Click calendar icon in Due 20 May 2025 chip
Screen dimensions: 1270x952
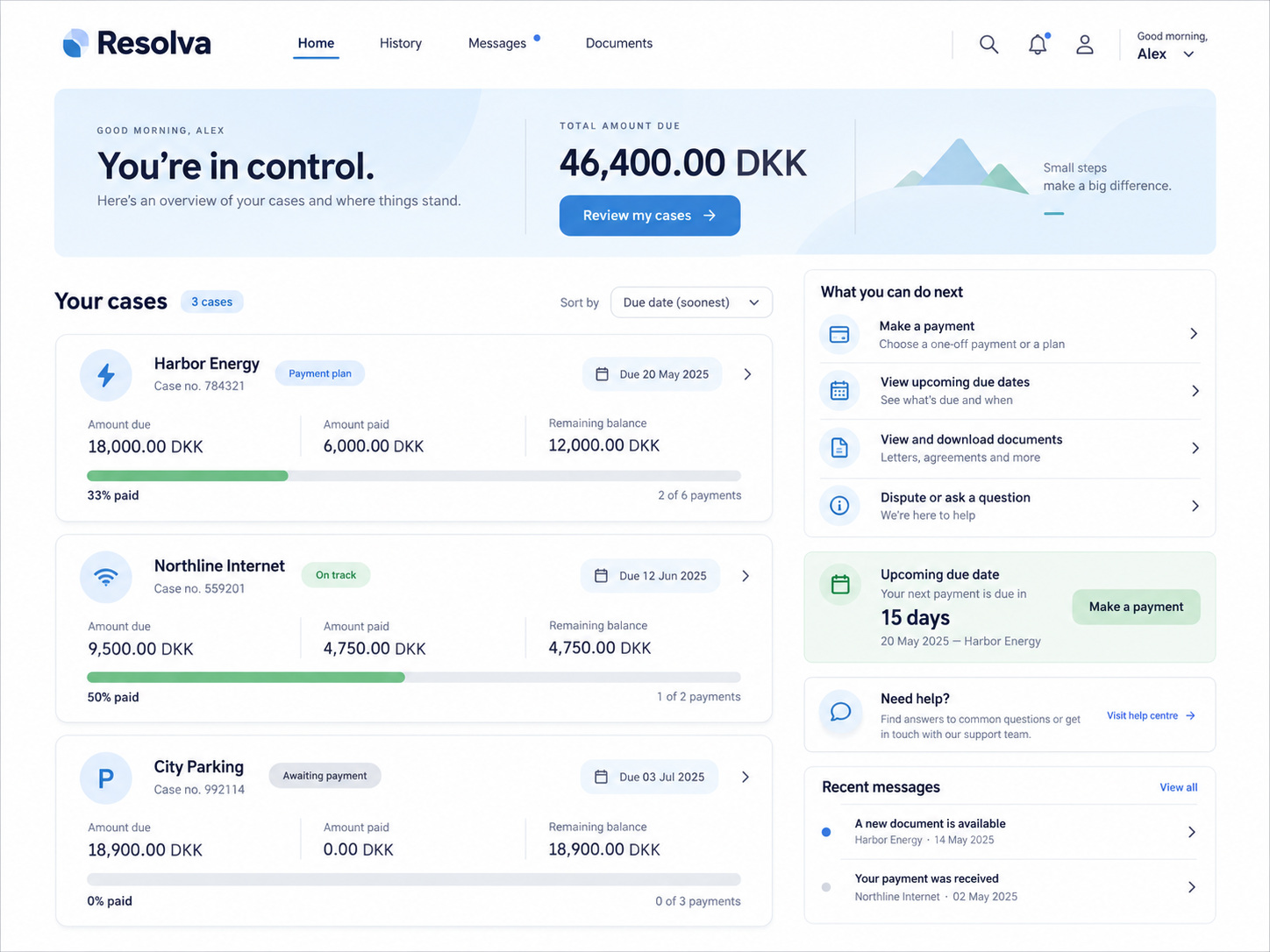pyautogui.click(x=603, y=374)
